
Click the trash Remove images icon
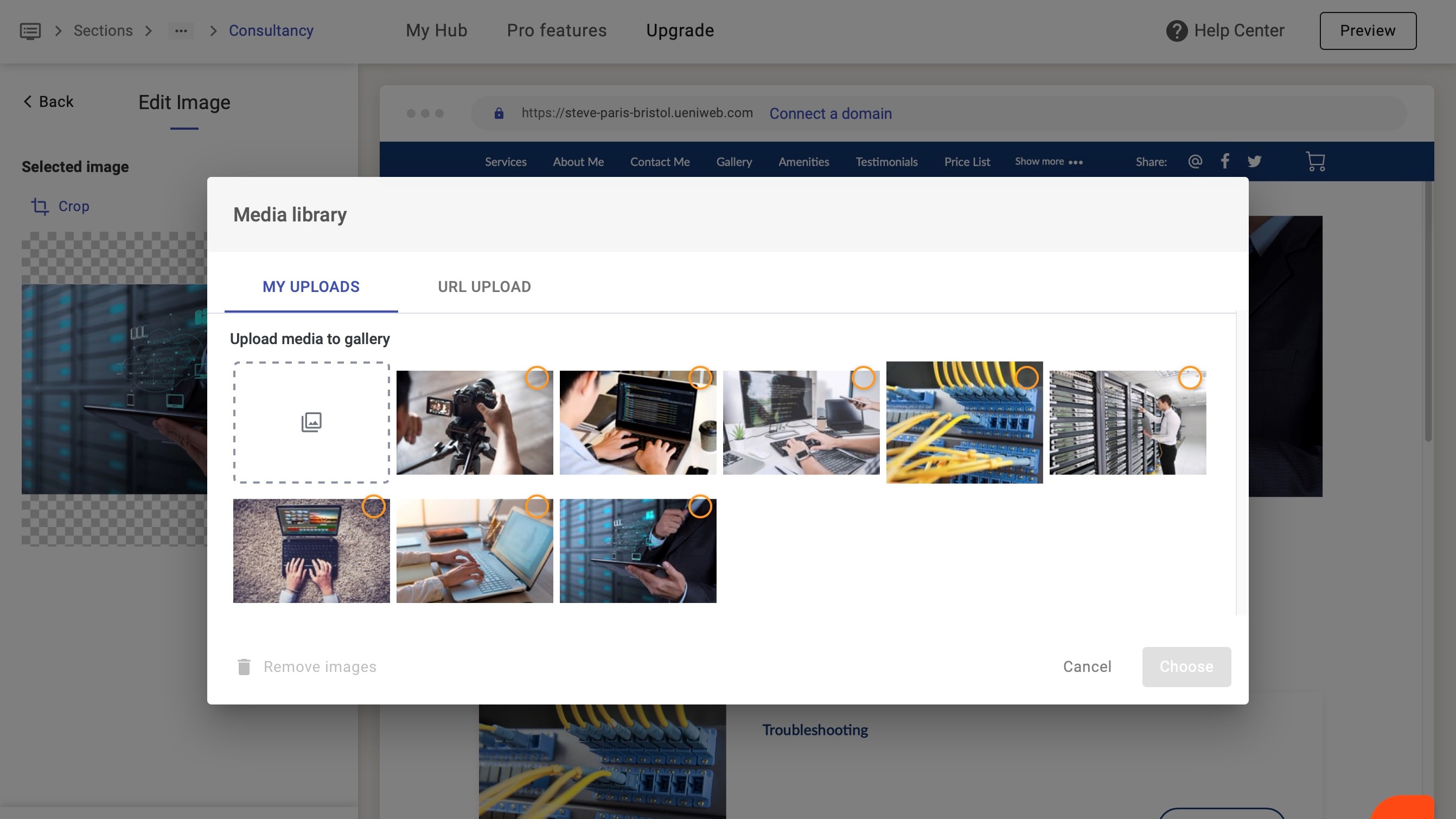click(244, 667)
